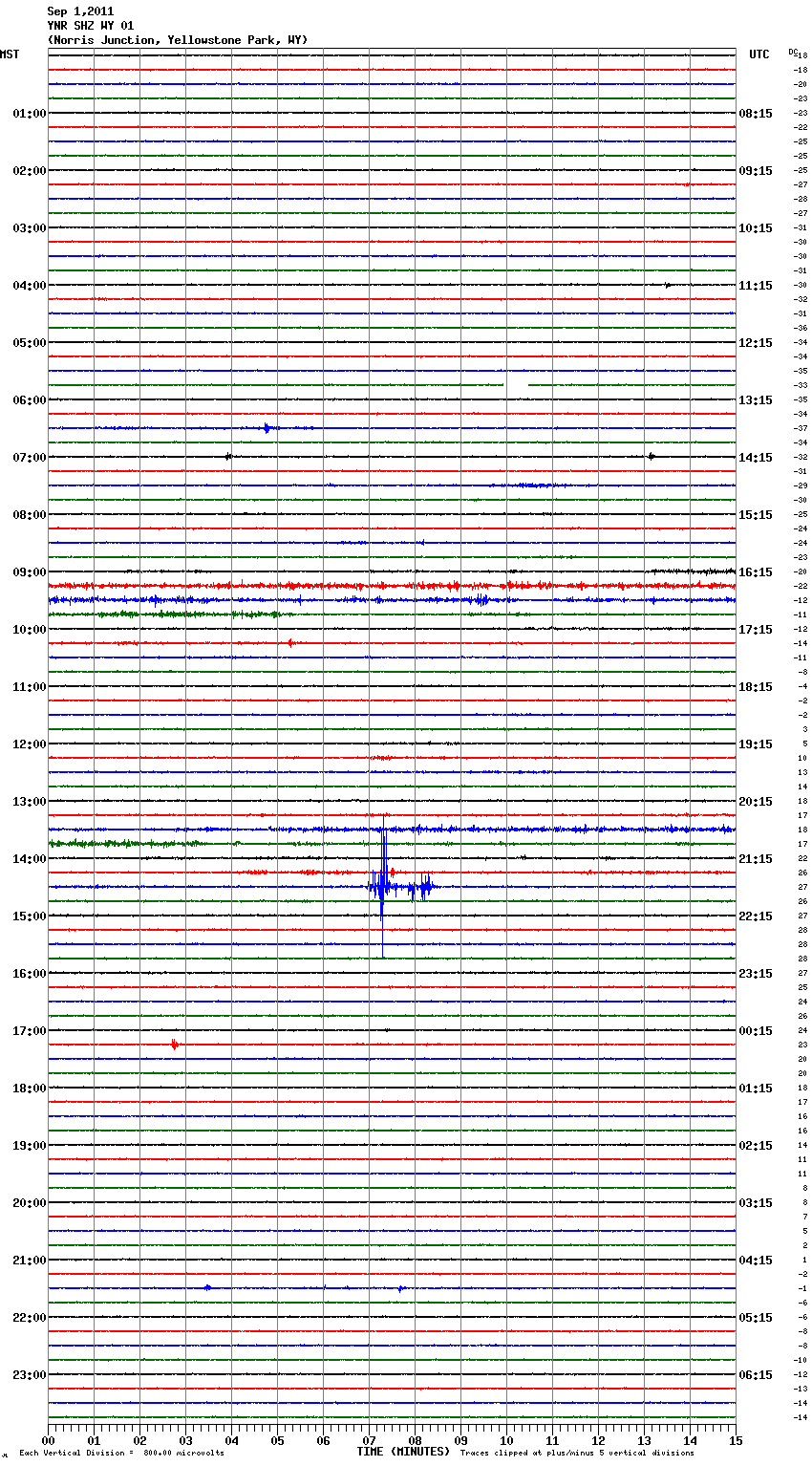The image size is (812, 1466).
Task: Click the 20:15 UTC time label
Action: 756,802
